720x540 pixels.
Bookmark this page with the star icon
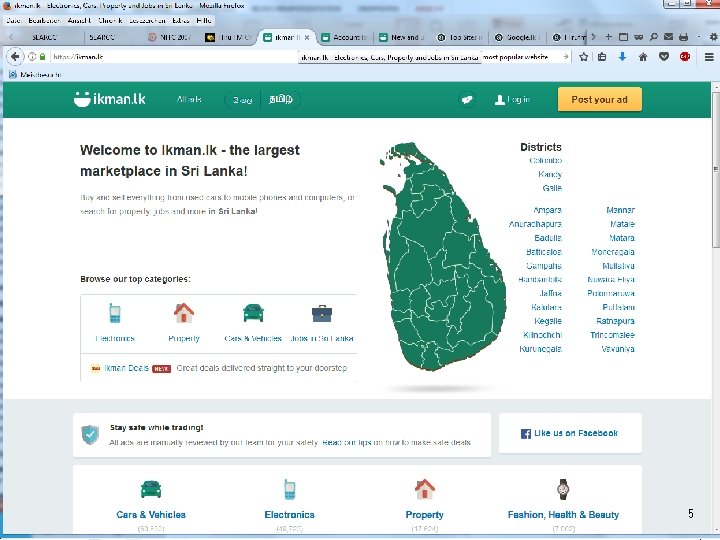pyautogui.click(x=584, y=56)
